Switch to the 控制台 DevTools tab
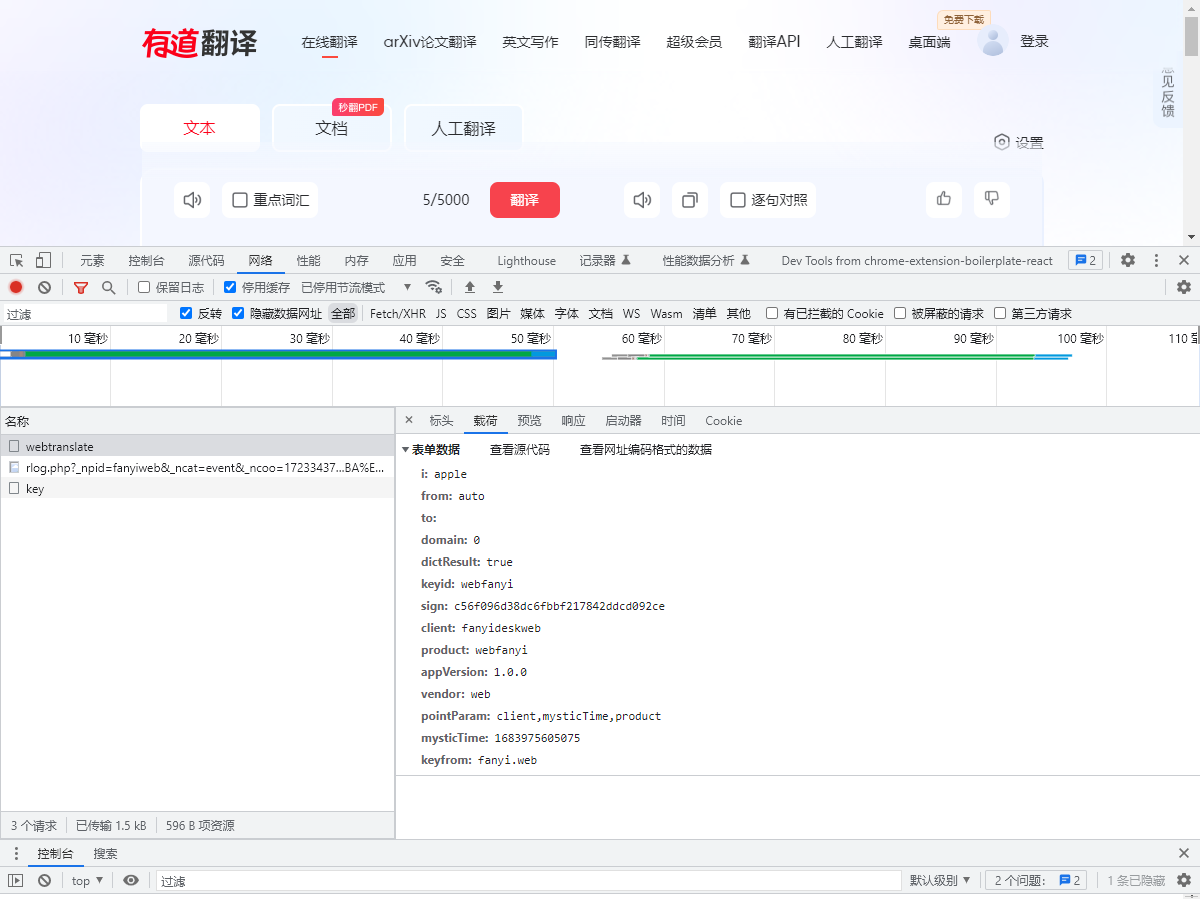The width and height of the screenshot is (1200, 899). coord(146,261)
